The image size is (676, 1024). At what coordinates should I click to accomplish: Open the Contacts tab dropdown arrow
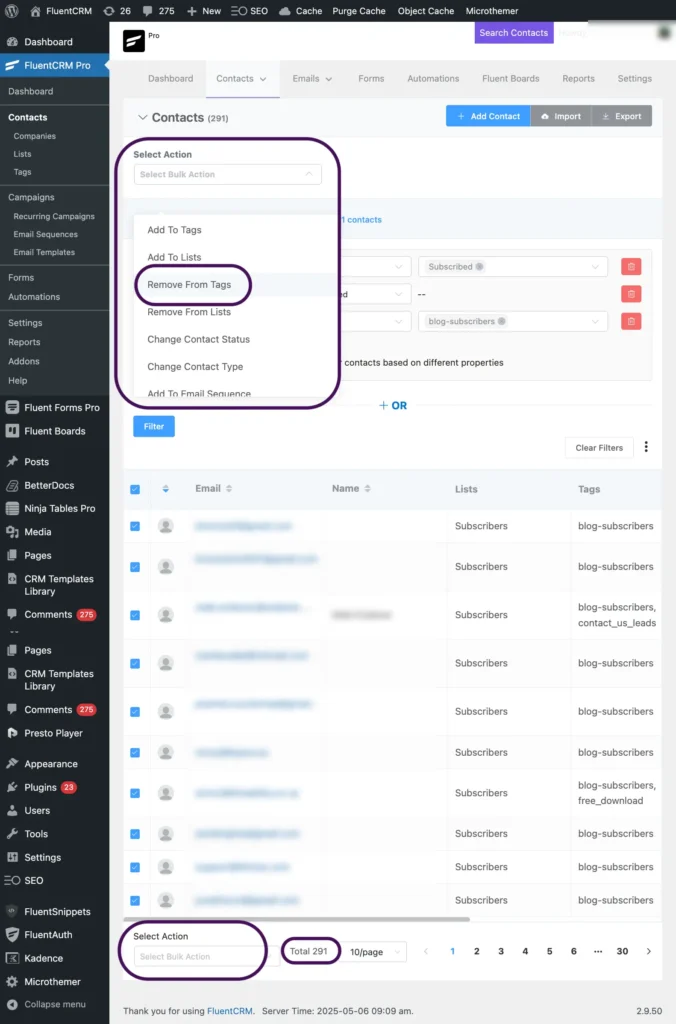[263, 79]
